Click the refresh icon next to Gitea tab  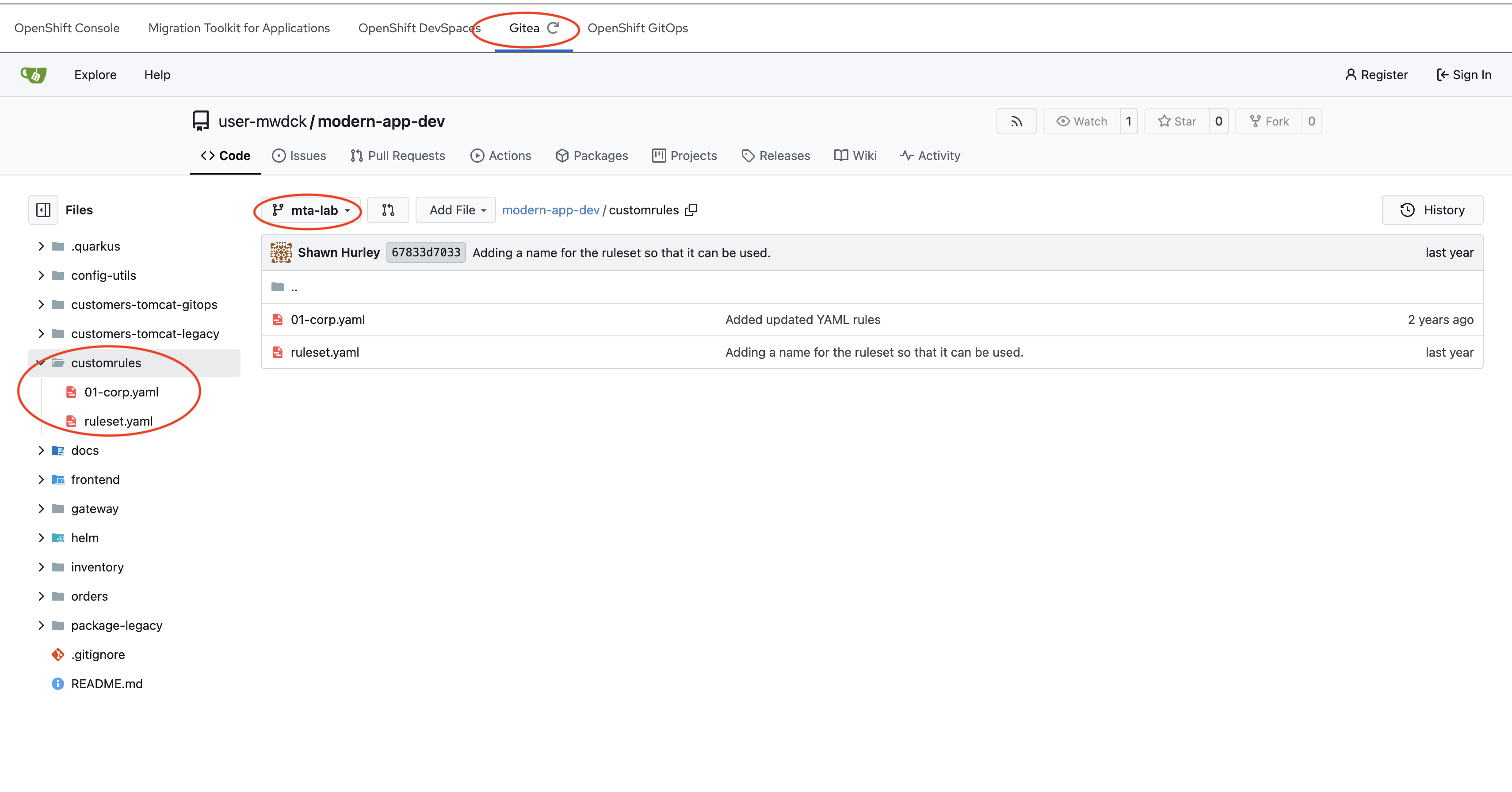pos(552,27)
